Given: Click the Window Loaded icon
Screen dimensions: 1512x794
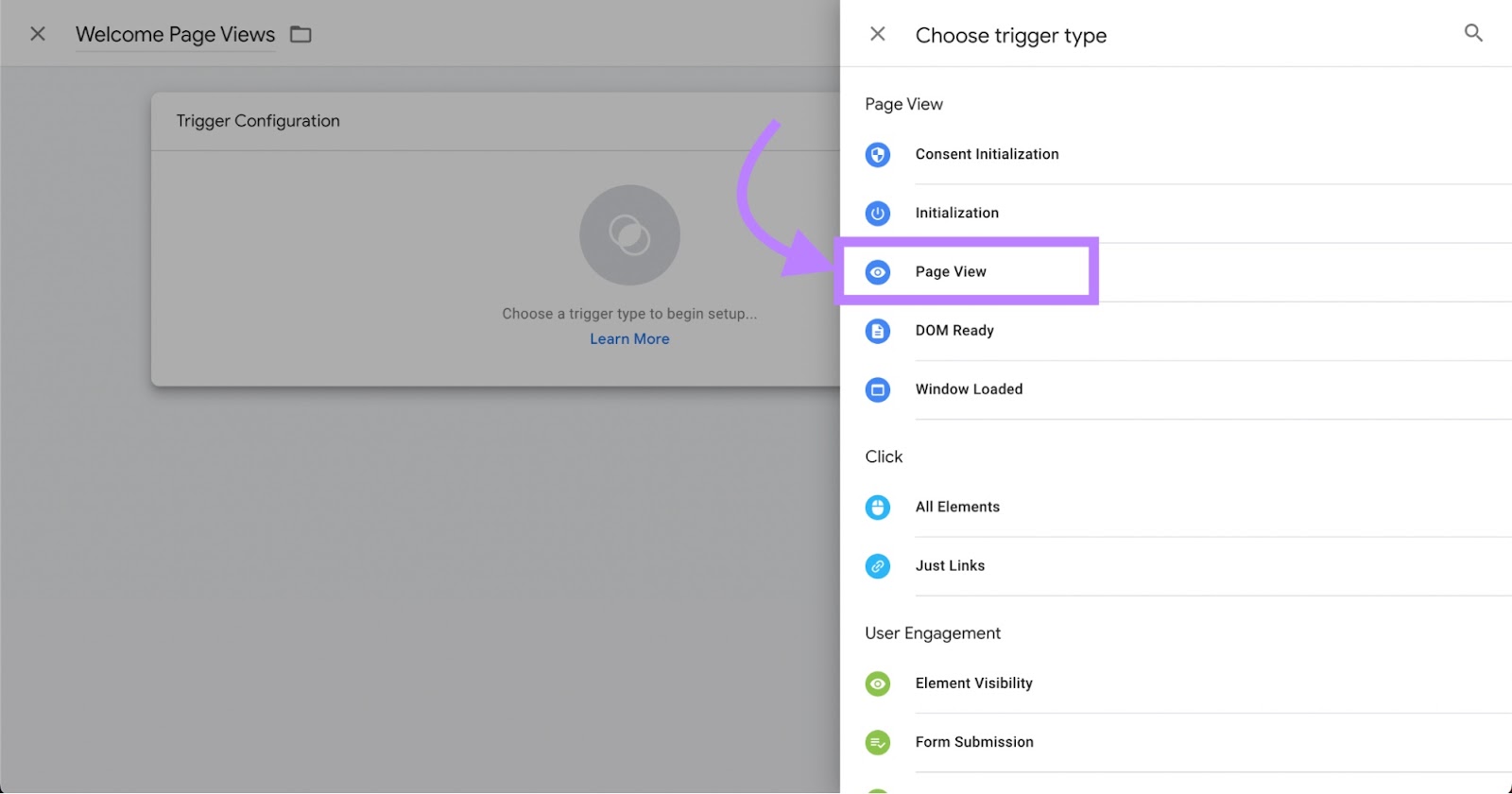Looking at the screenshot, I should [x=877, y=389].
